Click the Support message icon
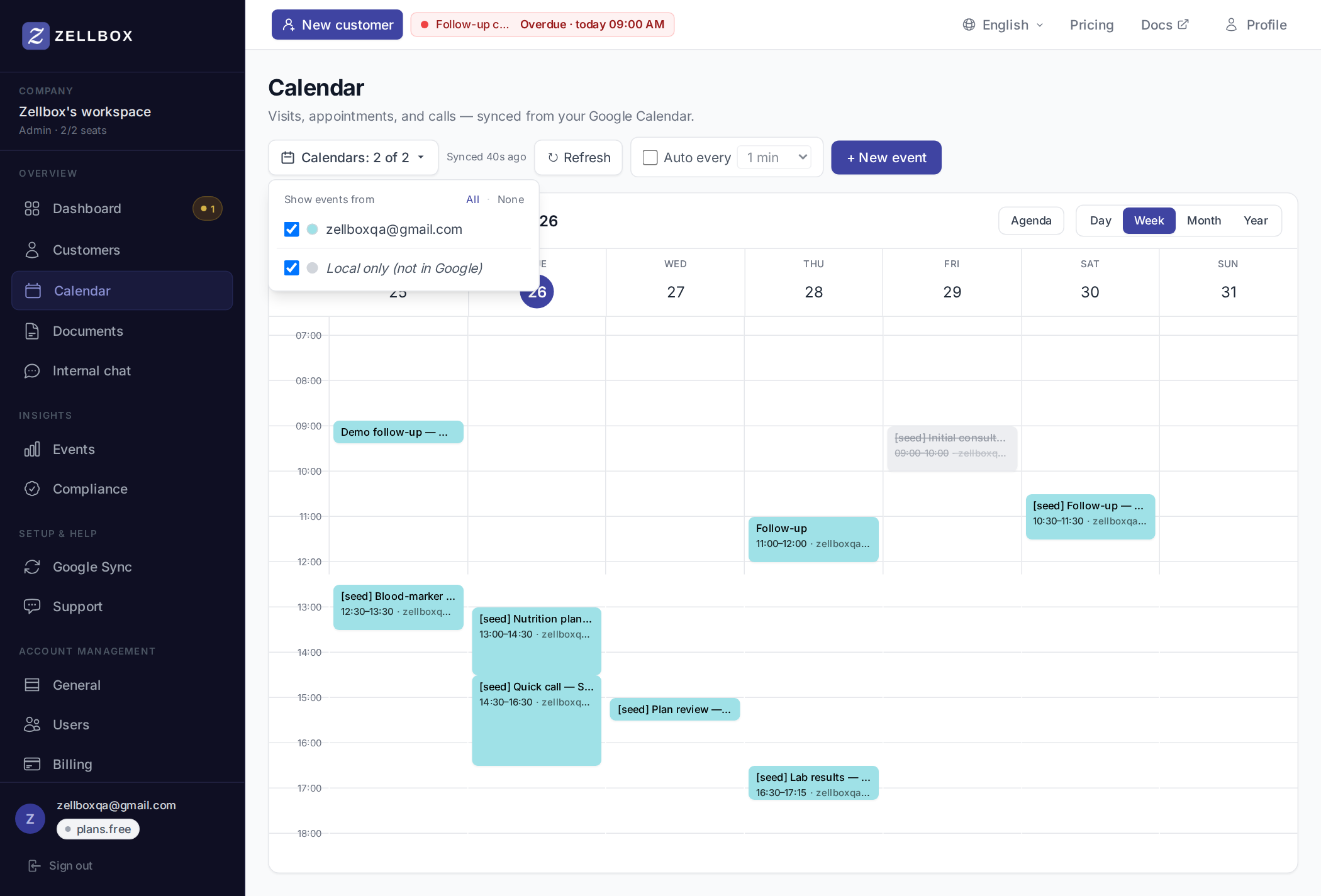The height and width of the screenshot is (896, 1321). pyautogui.click(x=32, y=607)
